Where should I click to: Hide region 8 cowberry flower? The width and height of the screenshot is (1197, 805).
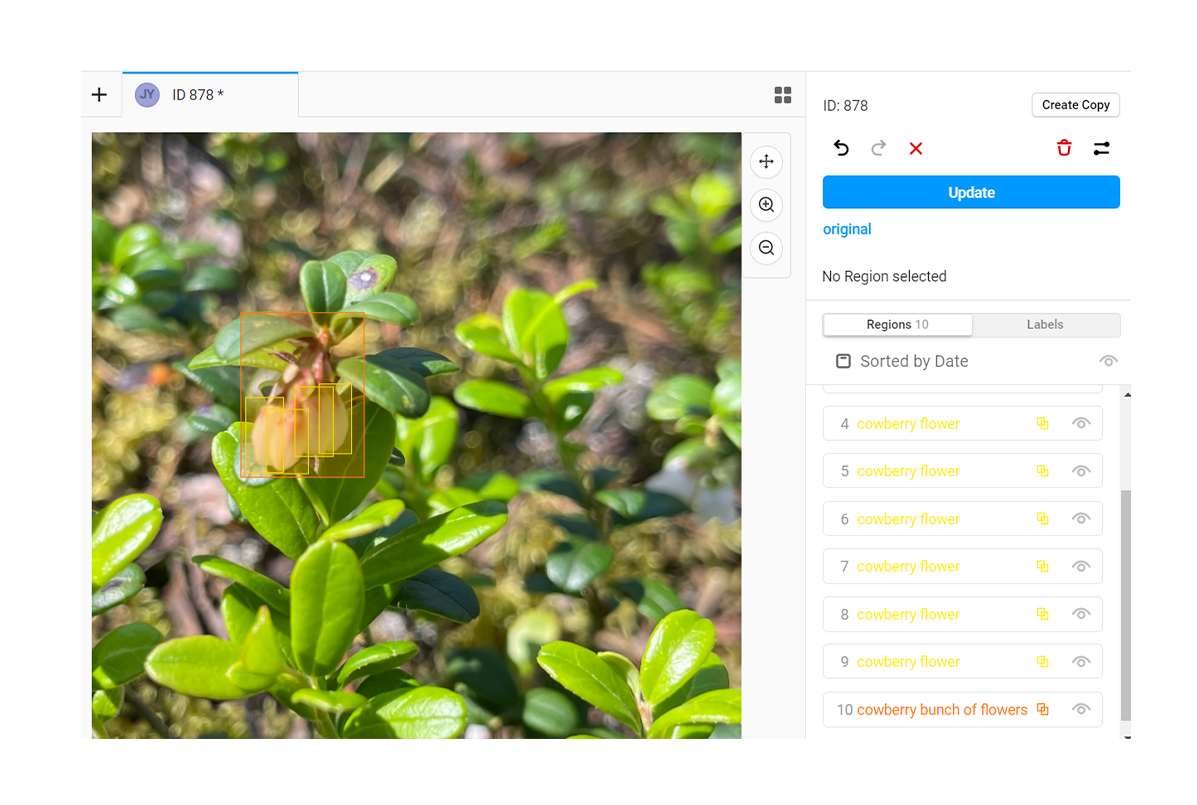[x=1081, y=614]
